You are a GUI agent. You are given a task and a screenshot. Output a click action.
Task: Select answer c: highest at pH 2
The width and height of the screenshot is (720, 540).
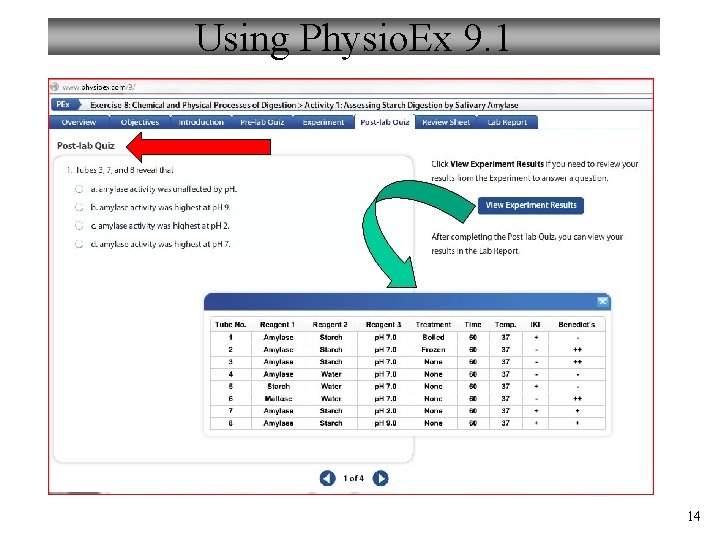coord(79,225)
